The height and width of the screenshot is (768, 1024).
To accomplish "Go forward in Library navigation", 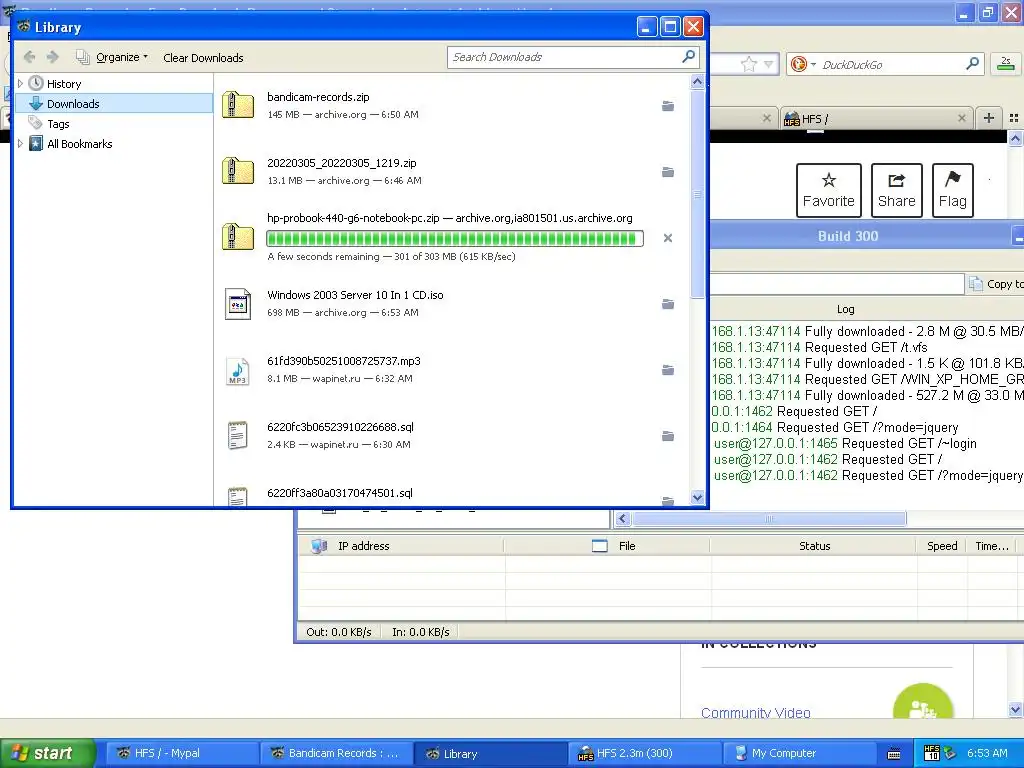I will coord(53,57).
